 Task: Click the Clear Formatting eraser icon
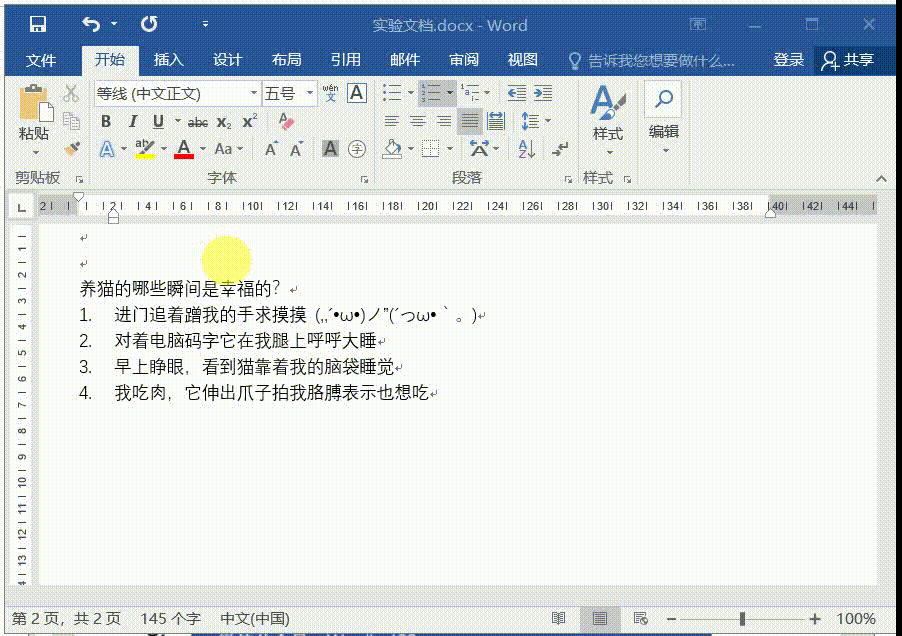tap(286, 122)
